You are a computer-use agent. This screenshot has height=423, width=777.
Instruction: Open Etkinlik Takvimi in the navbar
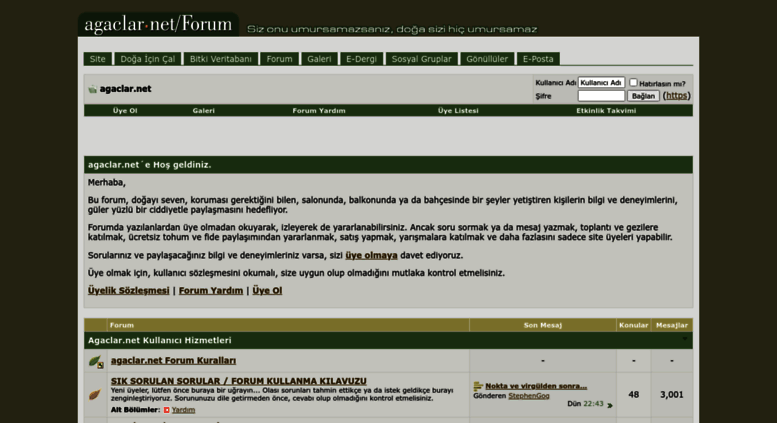[x=606, y=111]
